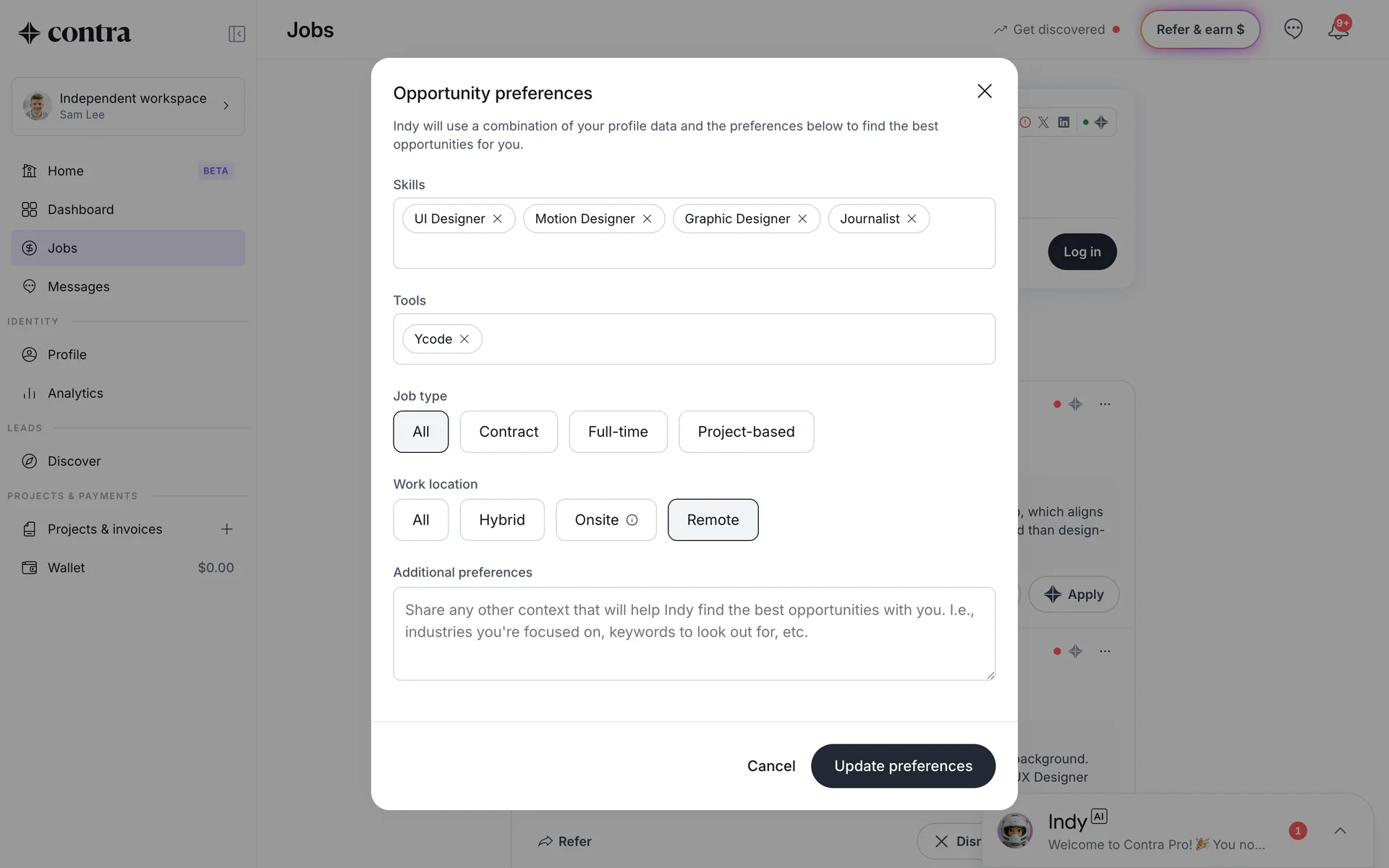Cancel the opportunity preferences dialog
Screen dimensions: 1389x868
tap(770, 766)
